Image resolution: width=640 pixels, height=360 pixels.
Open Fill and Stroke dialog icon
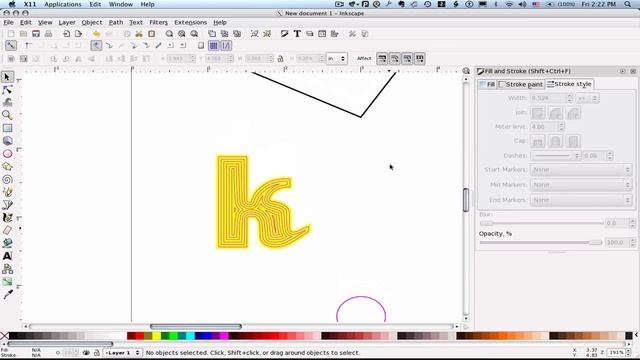[x=284, y=34]
